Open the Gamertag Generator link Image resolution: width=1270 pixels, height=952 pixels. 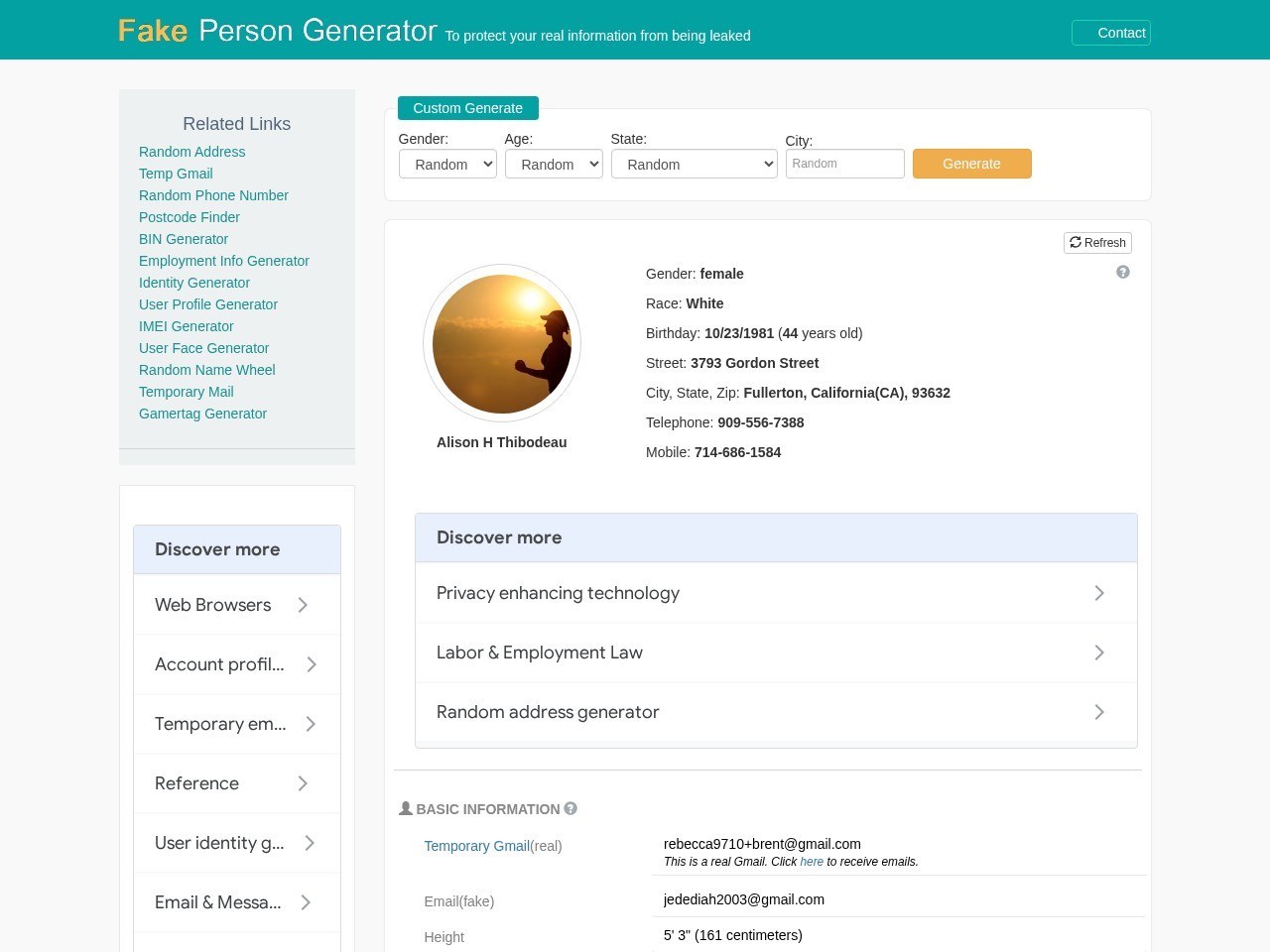202,414
